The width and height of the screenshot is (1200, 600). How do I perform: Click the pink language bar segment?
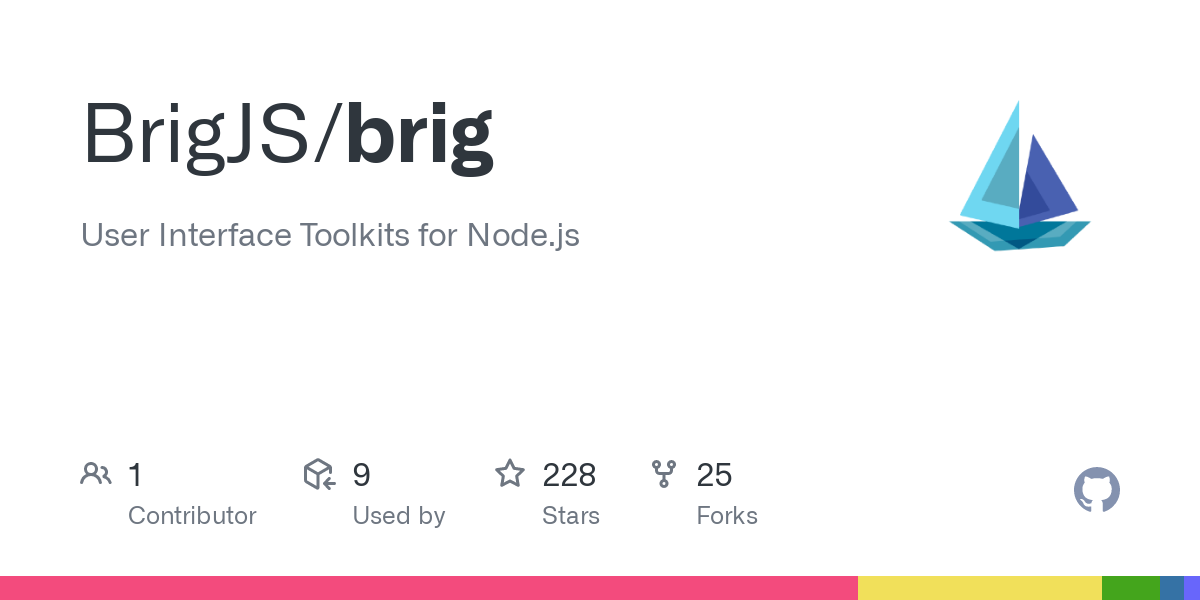[428, 588]
